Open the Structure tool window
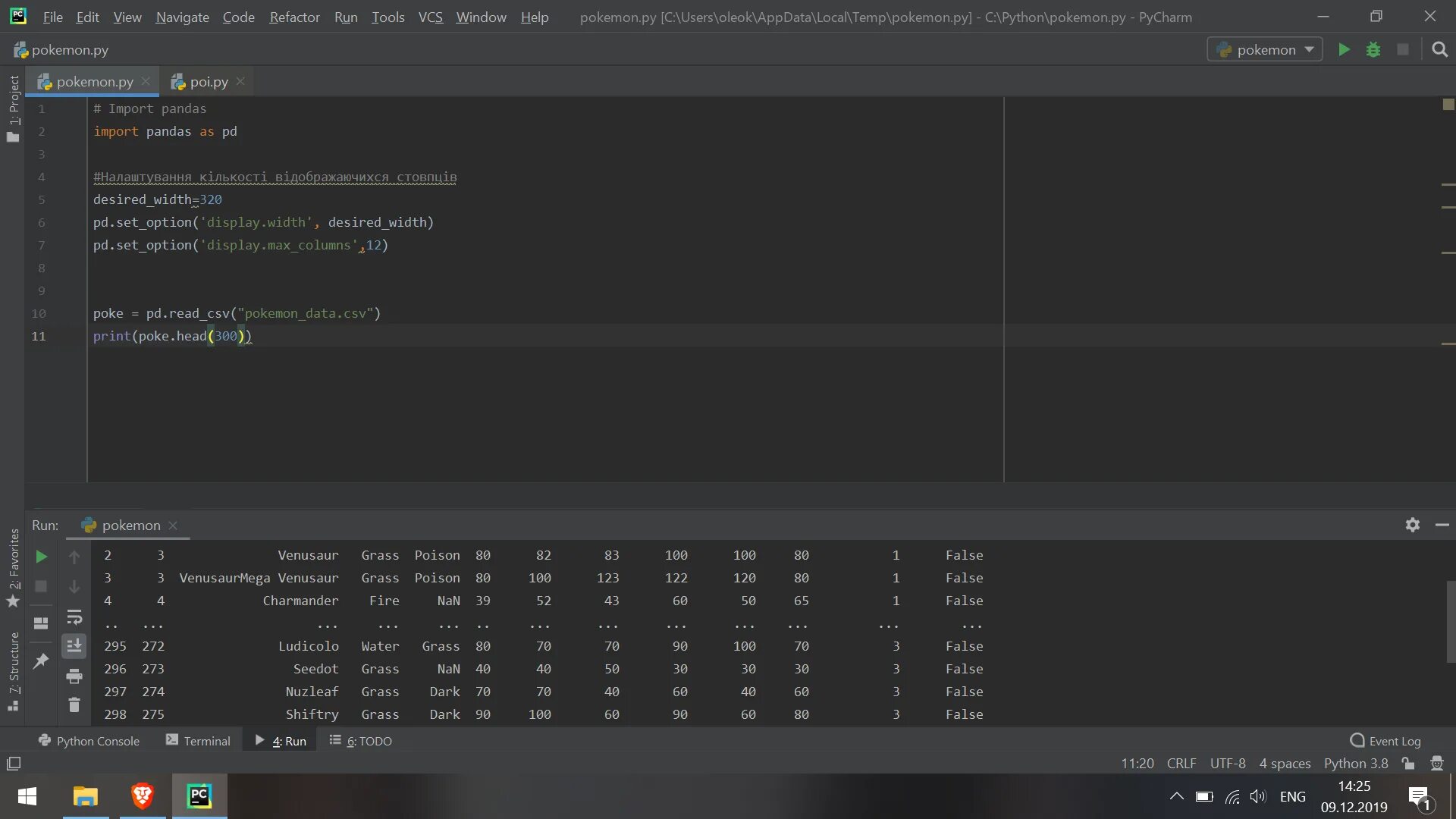The height and width of the screenshot is (819, 1456). 13,671
